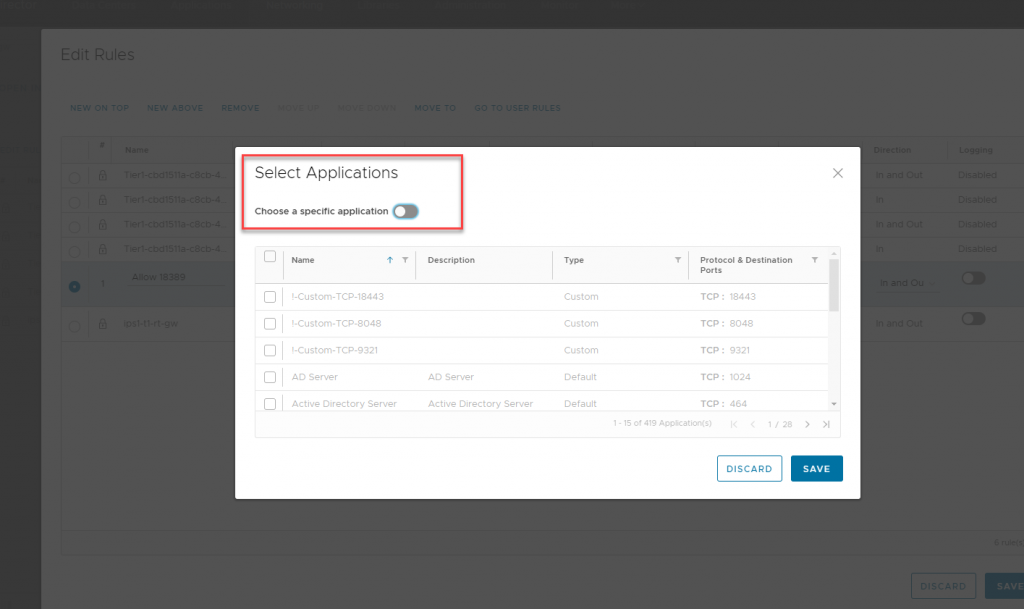Jump to the first applications page

(x=735, y=424)
